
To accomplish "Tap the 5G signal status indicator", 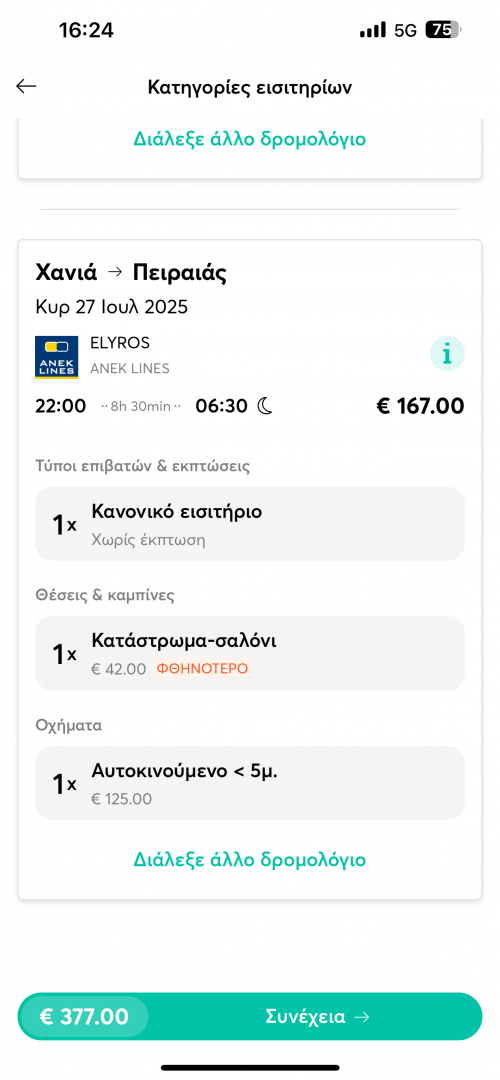I will pos(406,30).
